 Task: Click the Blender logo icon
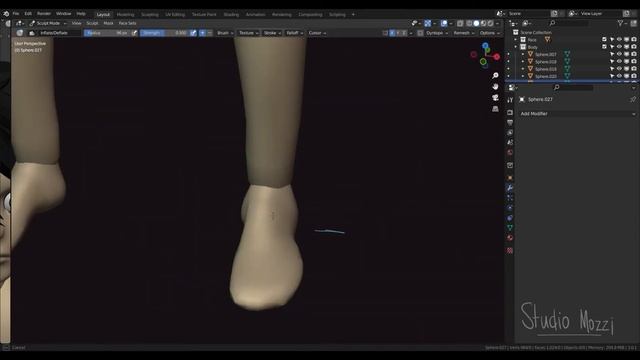pos(6,14)
